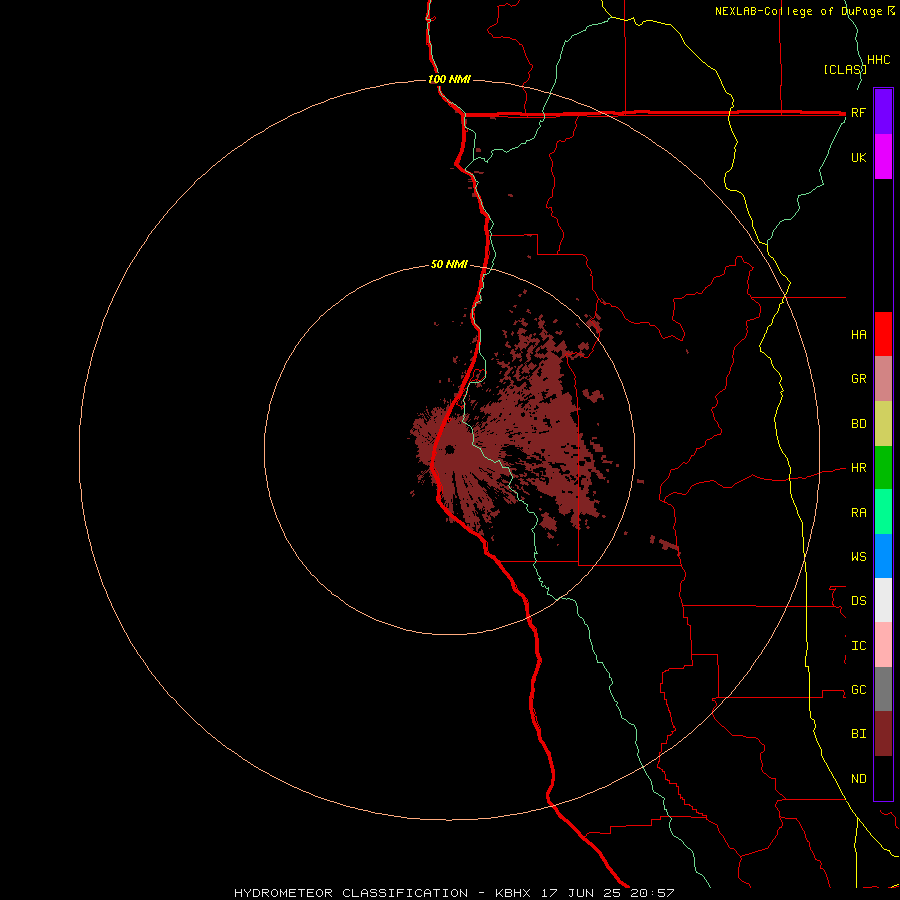Click the BD legend label
900x900 pixels.
coord(858,424)
